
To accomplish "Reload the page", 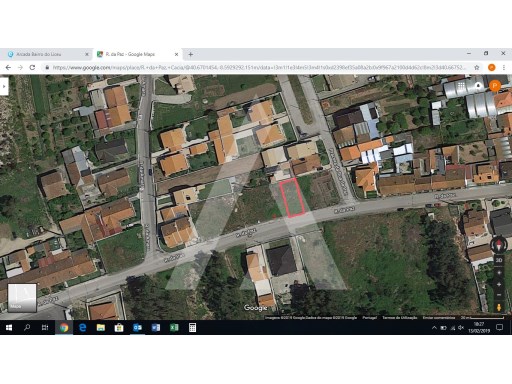I will (x=32, y=67).
